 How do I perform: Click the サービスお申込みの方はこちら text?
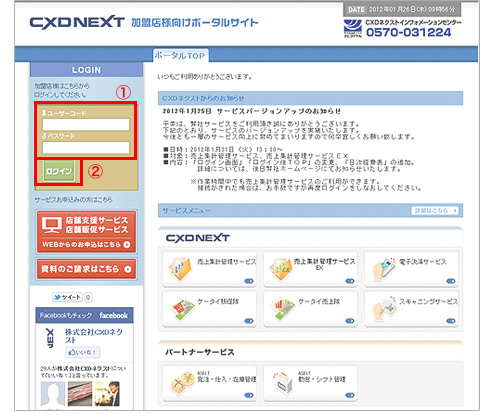click(x=73, y=200)
